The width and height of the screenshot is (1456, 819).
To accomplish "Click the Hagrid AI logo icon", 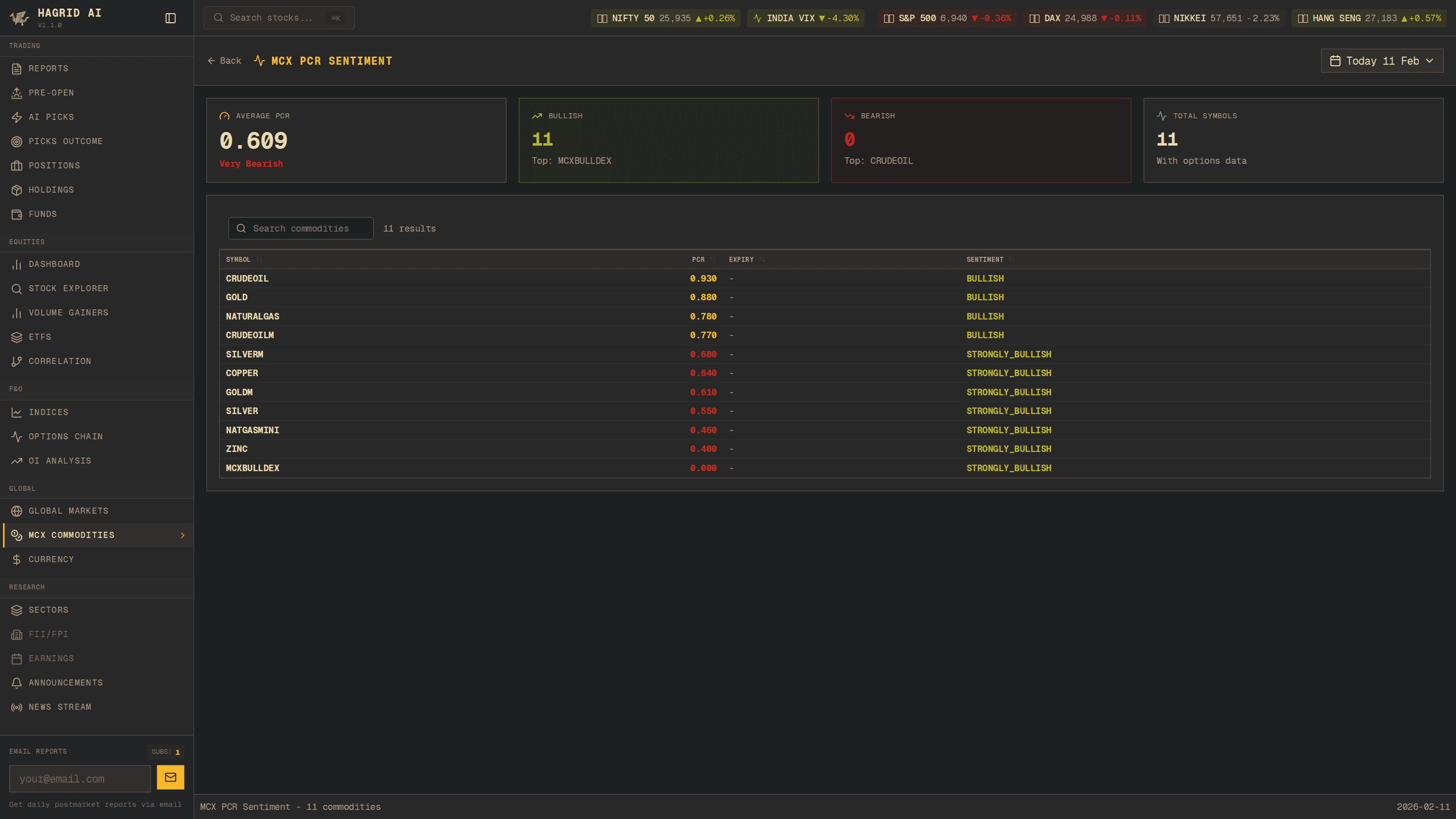I will pyautogui.click(x=19, y=18).
